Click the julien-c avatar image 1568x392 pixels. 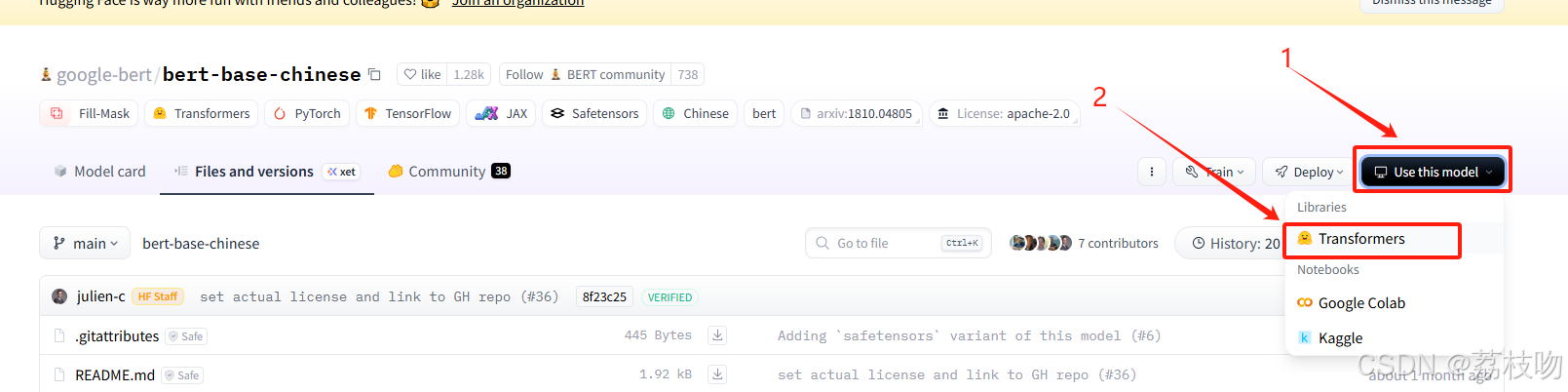click(x=59, y=296)
